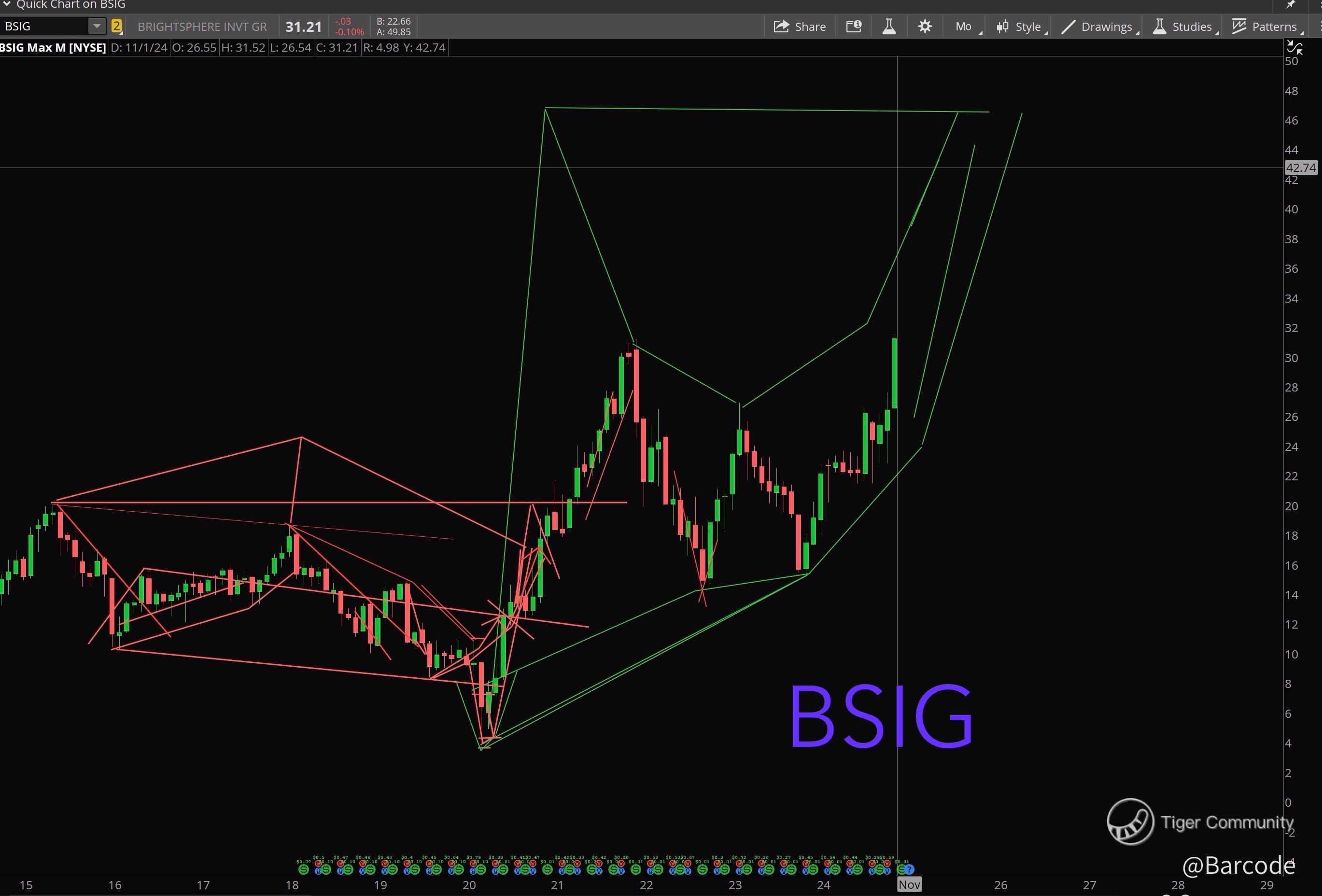Click the blue question mark event icon
The height and width of the screenshot is (896, 1322).
point(909,869)
